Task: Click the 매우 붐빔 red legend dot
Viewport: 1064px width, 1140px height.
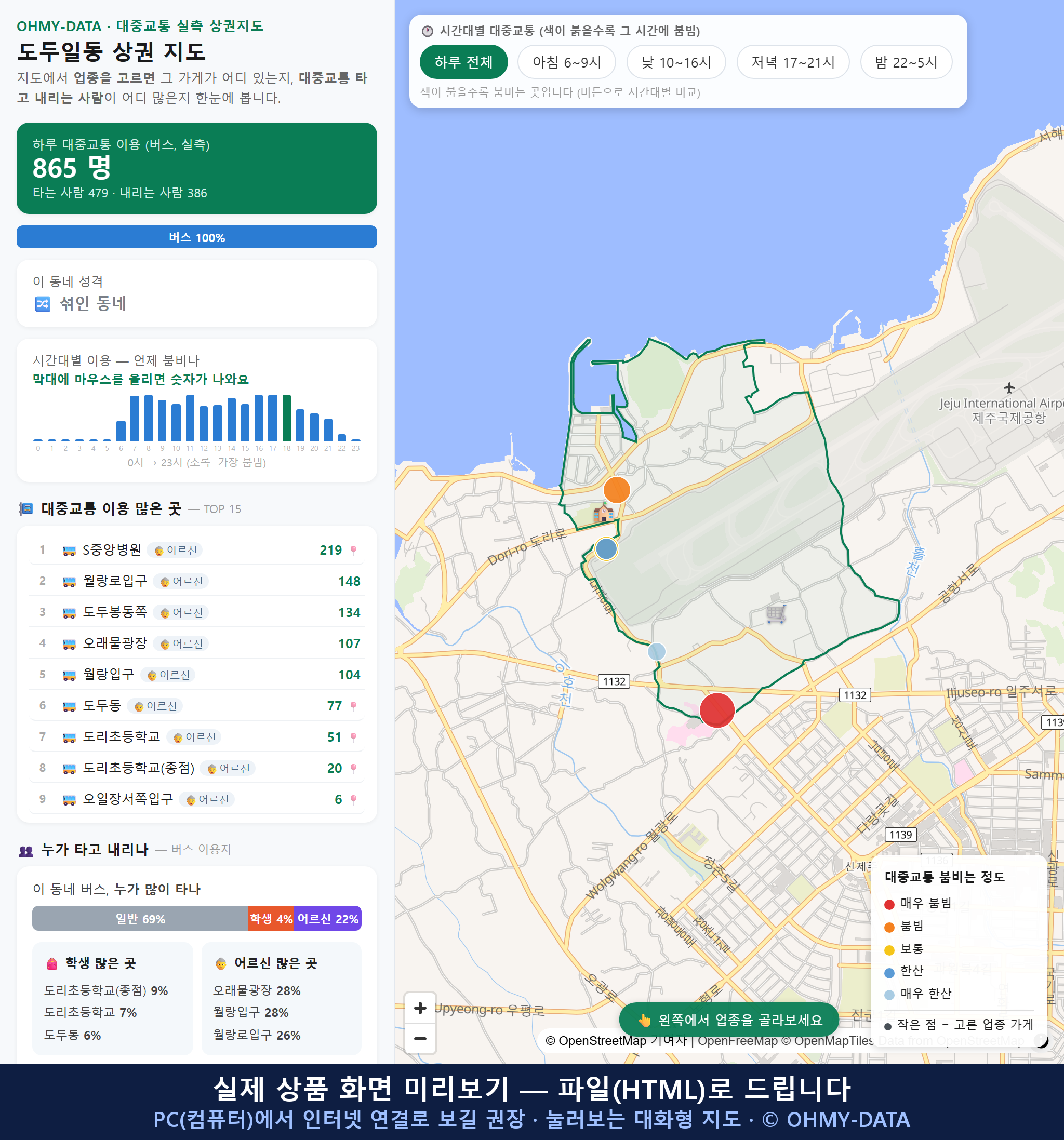Action: (x=889, y=904)
